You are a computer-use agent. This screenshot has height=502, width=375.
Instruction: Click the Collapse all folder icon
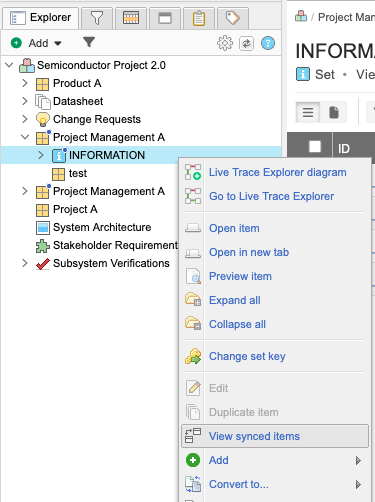[193, 323]
